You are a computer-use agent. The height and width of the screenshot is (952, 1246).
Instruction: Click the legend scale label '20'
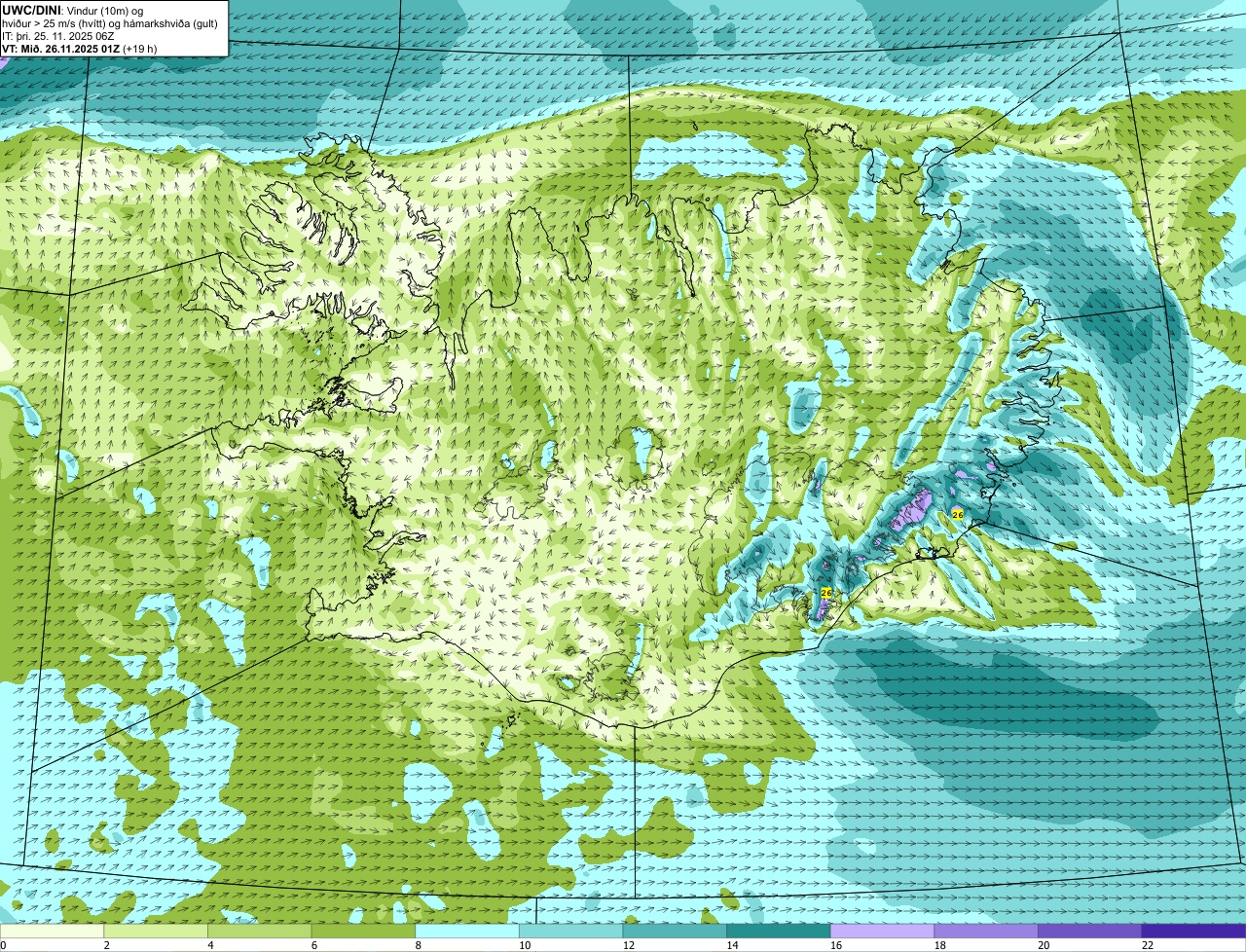(x=1044, y=945)
